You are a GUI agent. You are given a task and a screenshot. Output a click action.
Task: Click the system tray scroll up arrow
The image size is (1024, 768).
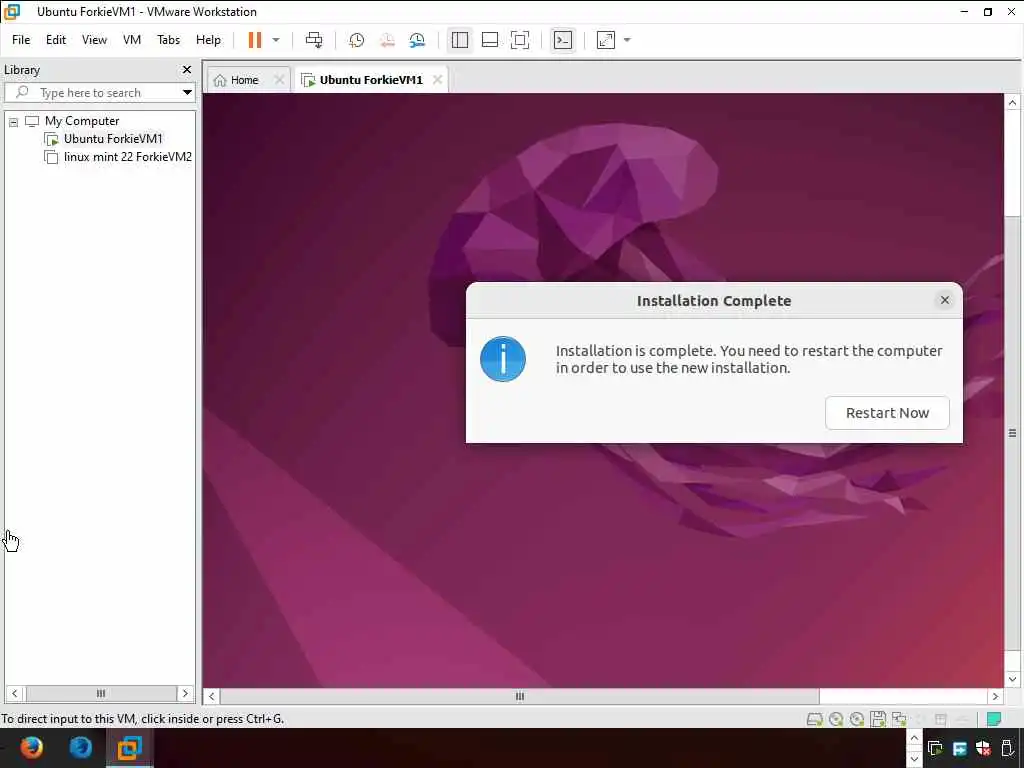pos(914,738)
